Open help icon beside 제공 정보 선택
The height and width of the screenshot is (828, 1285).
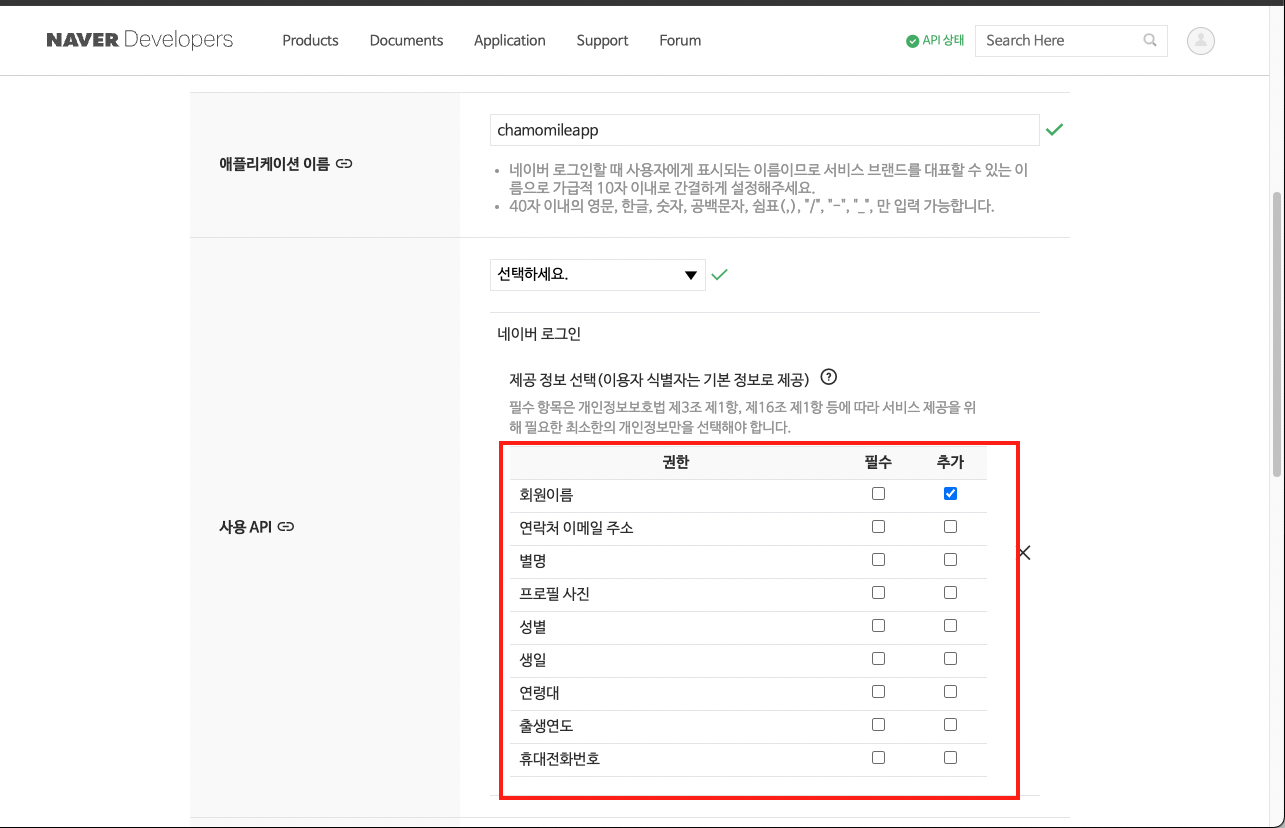(828, 378)
